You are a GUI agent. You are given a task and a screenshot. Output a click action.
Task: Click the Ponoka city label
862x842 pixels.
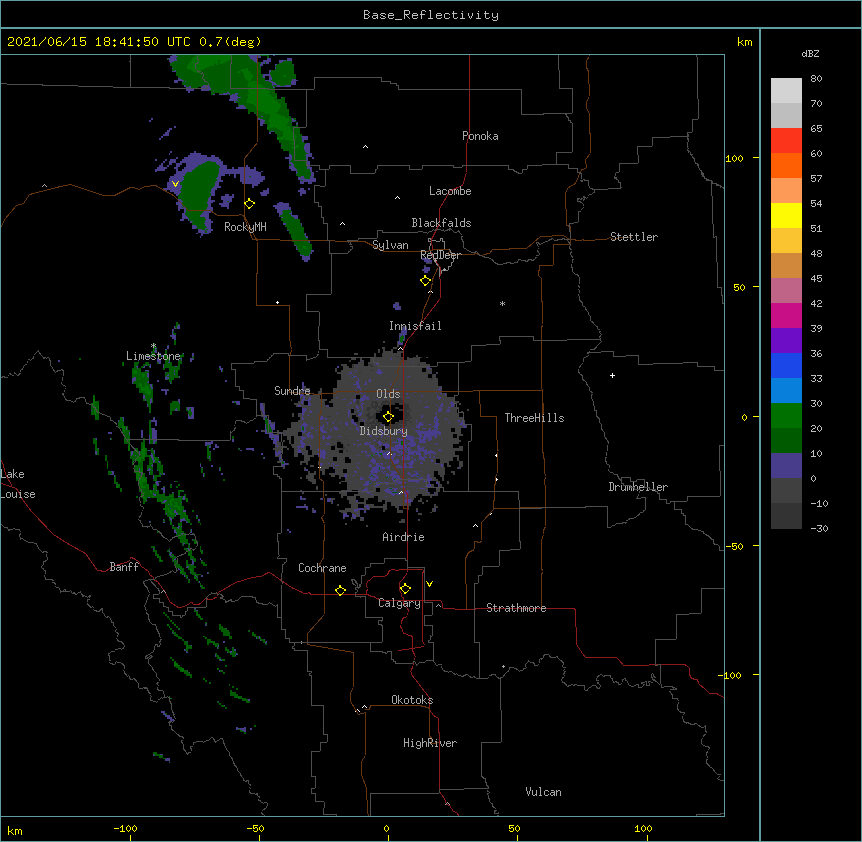tap(480, 136)
